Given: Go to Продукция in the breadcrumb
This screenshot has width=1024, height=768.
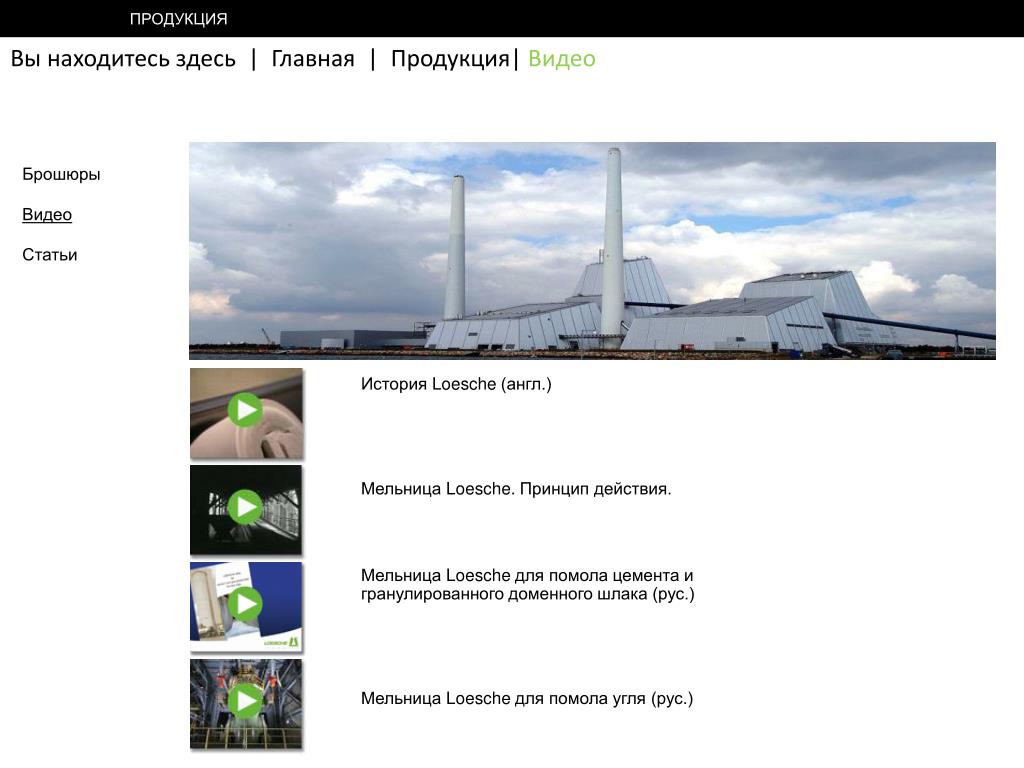Looking at the screenshot, I should point(450,59).
